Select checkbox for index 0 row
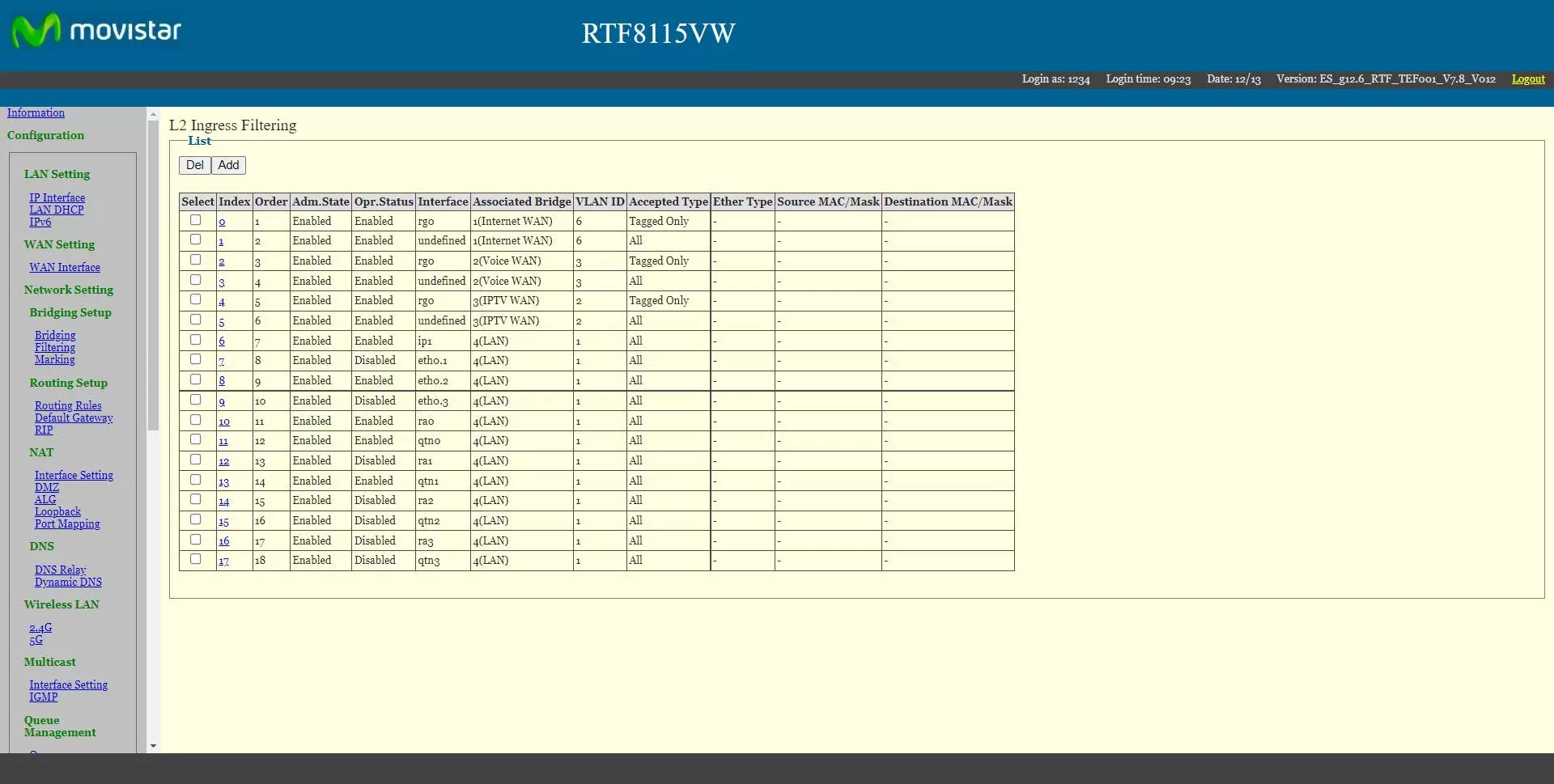1554x784 pixels. 195,220
